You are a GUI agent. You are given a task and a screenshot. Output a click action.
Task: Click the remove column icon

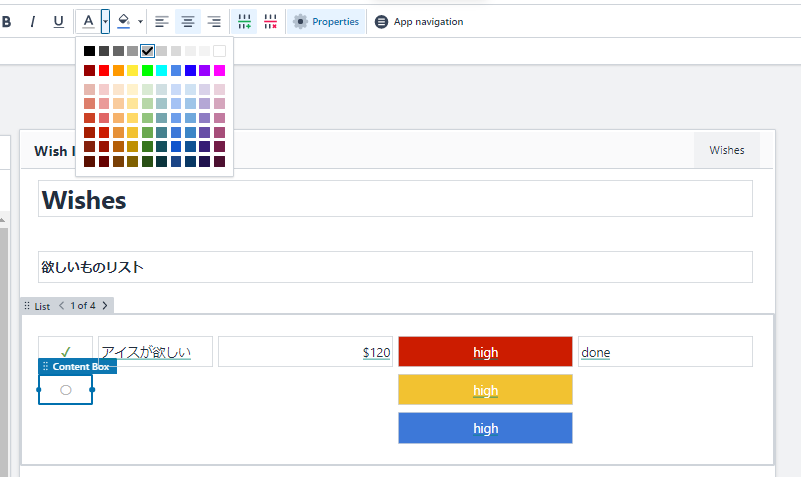click(270, 21)
